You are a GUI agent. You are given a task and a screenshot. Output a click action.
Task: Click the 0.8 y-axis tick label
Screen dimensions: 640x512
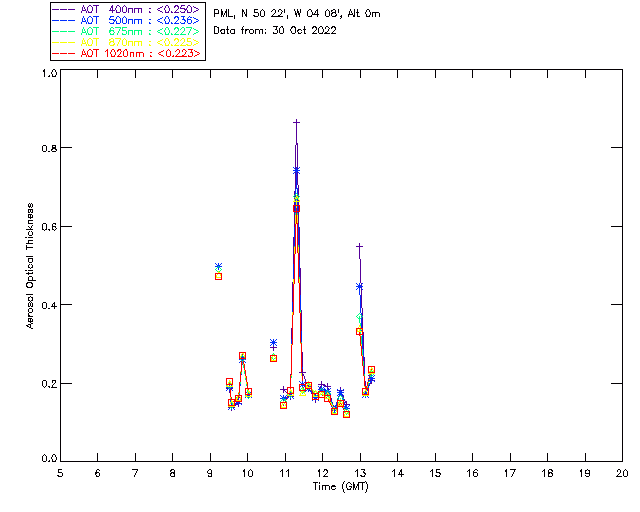pos(49,148)
